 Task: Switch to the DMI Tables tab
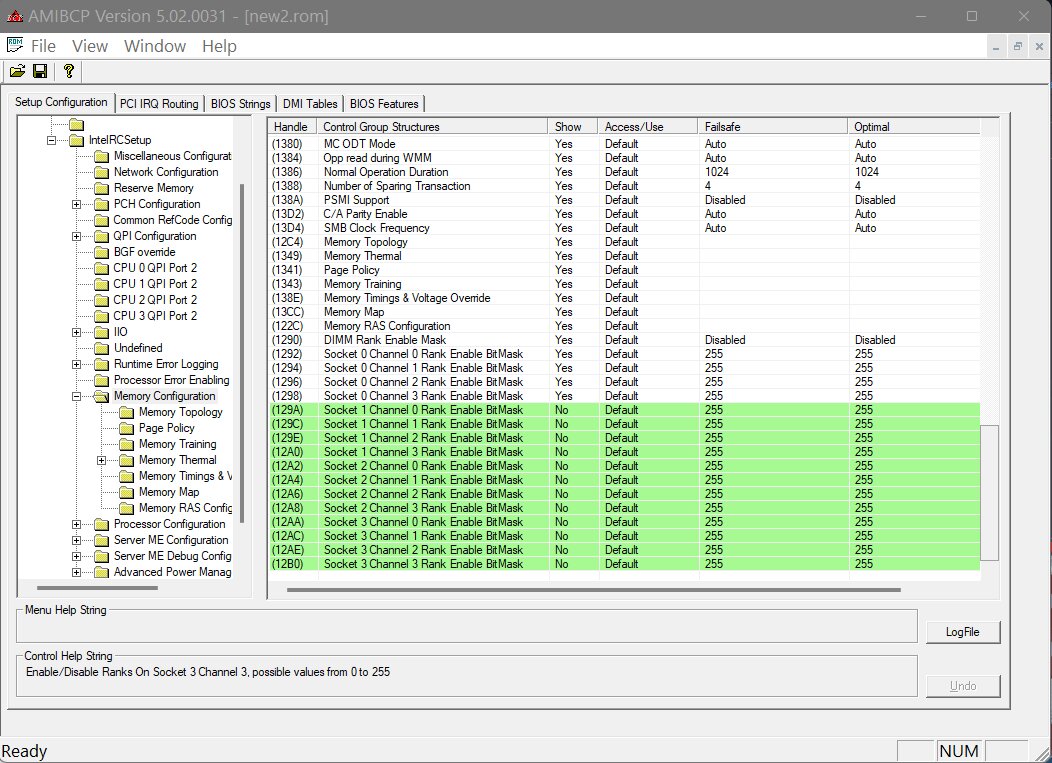click(309, 103)
